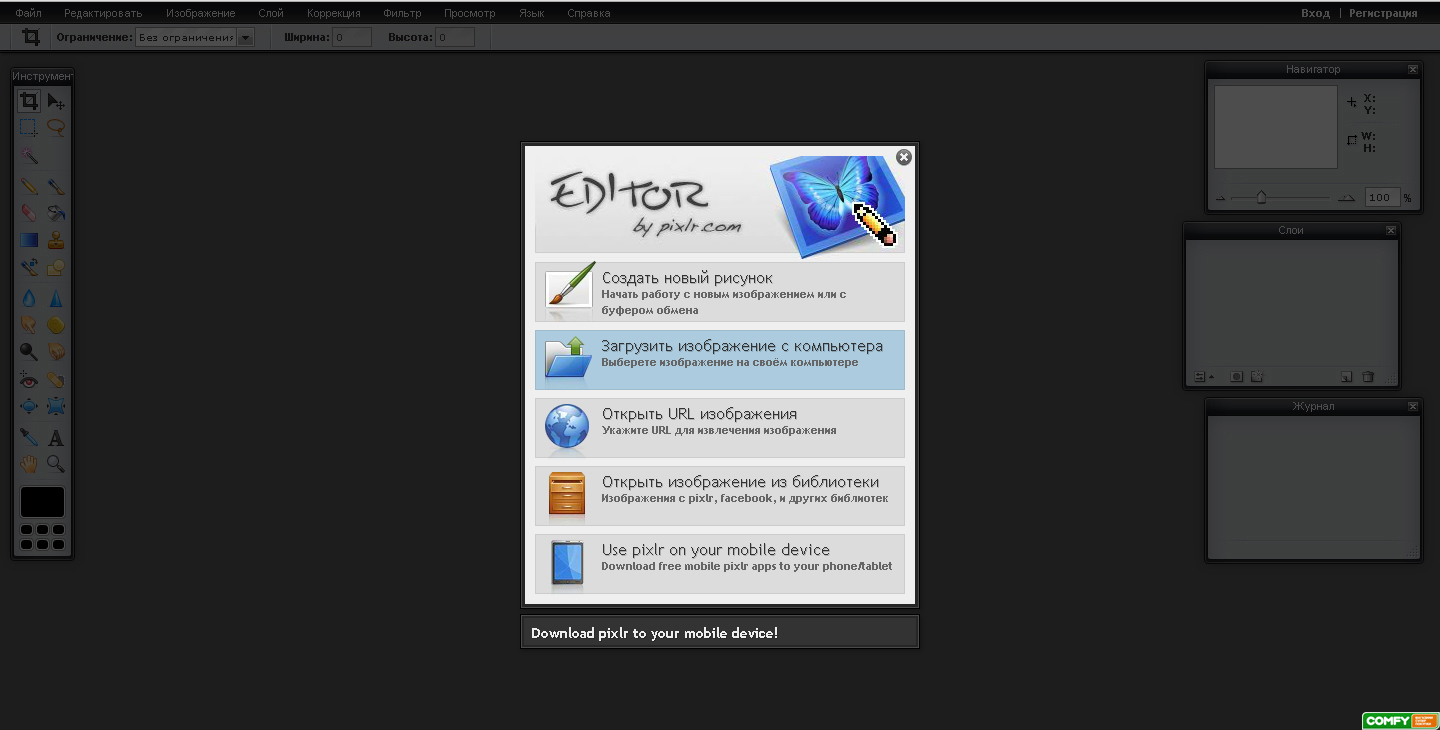Image resolution: width=1440 pixels, height=730 pixels.
Task: Choose Создать новый рисунок option
Action: [720, 292]
